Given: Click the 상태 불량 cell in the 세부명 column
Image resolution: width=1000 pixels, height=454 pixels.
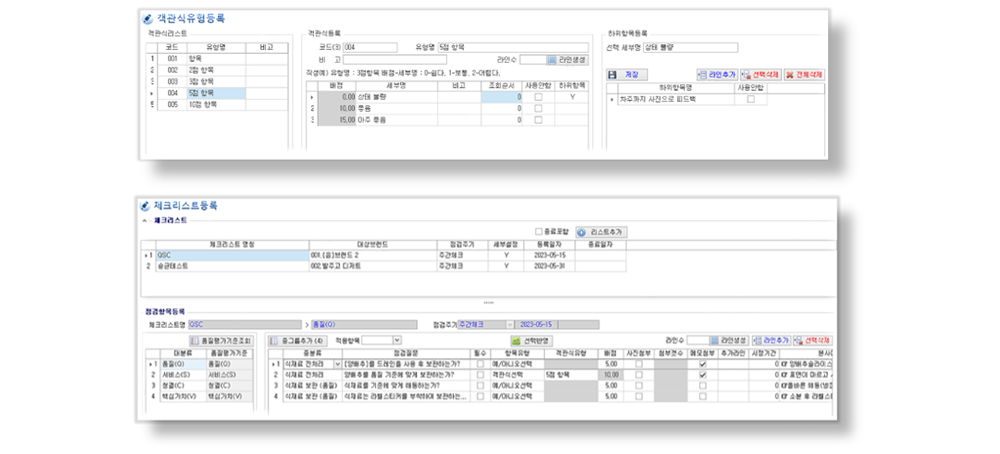Looking at the screenshot, I should (397, 98).
